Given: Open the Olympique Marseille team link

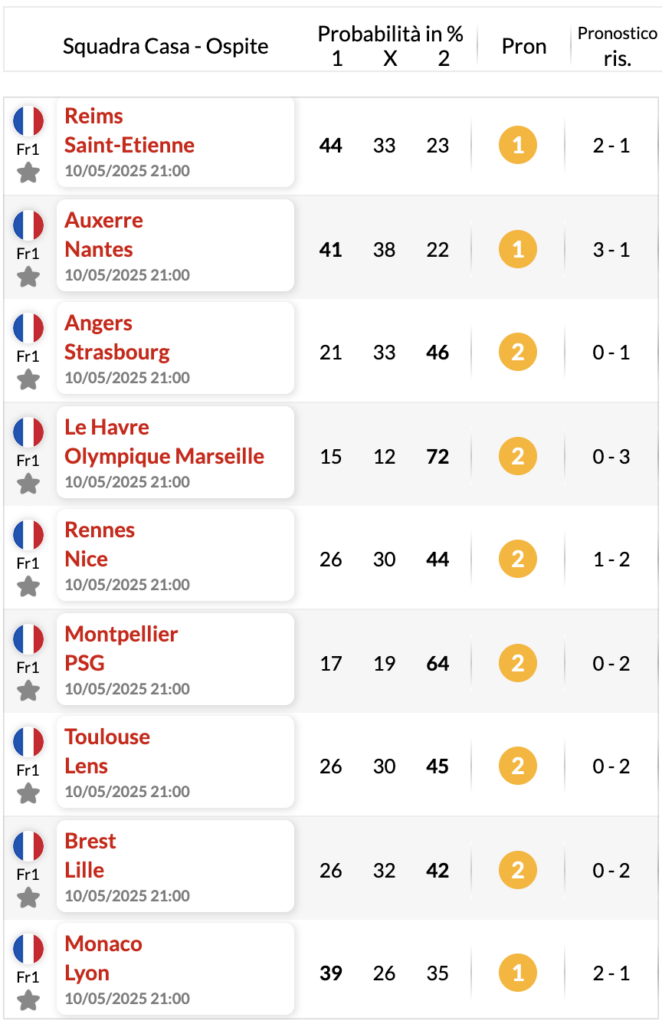Looking at the screenshot, I should click(x=165, y=456).
